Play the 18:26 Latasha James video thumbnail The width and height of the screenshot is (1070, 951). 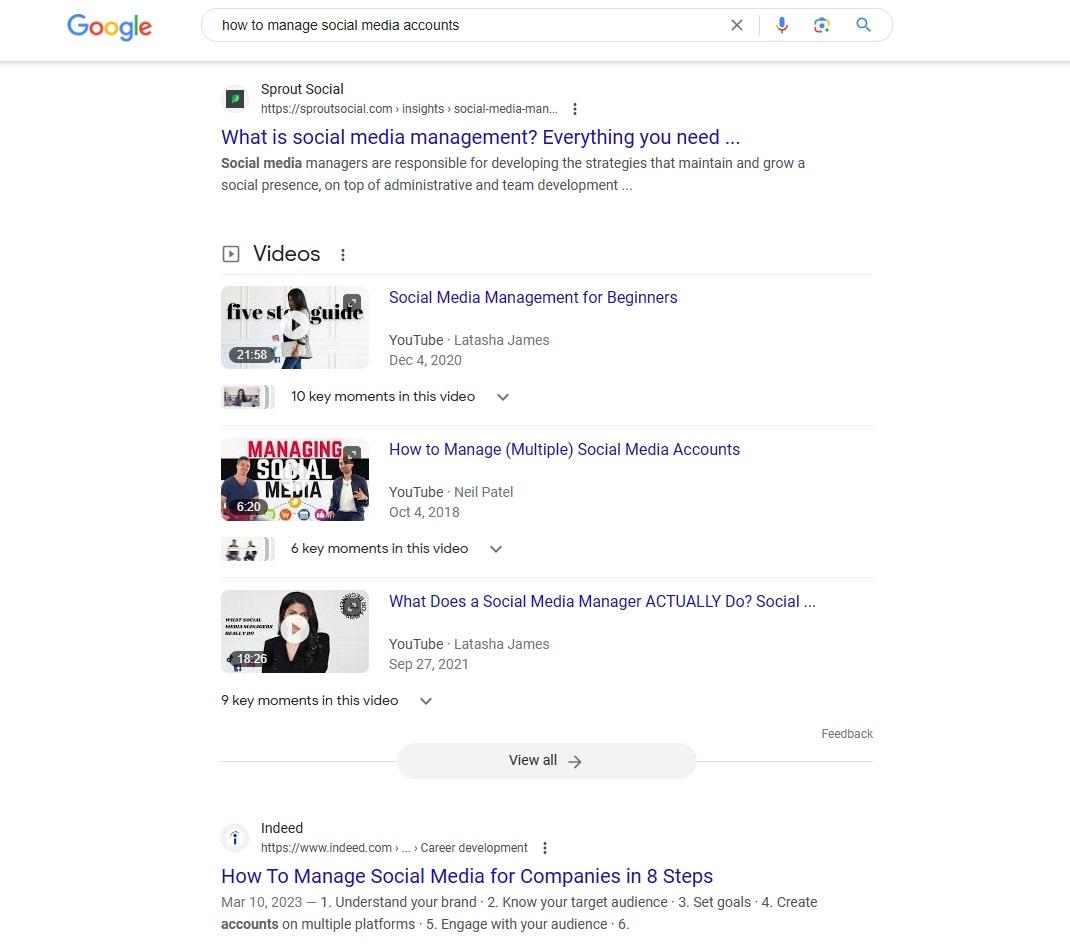(295, 632)
